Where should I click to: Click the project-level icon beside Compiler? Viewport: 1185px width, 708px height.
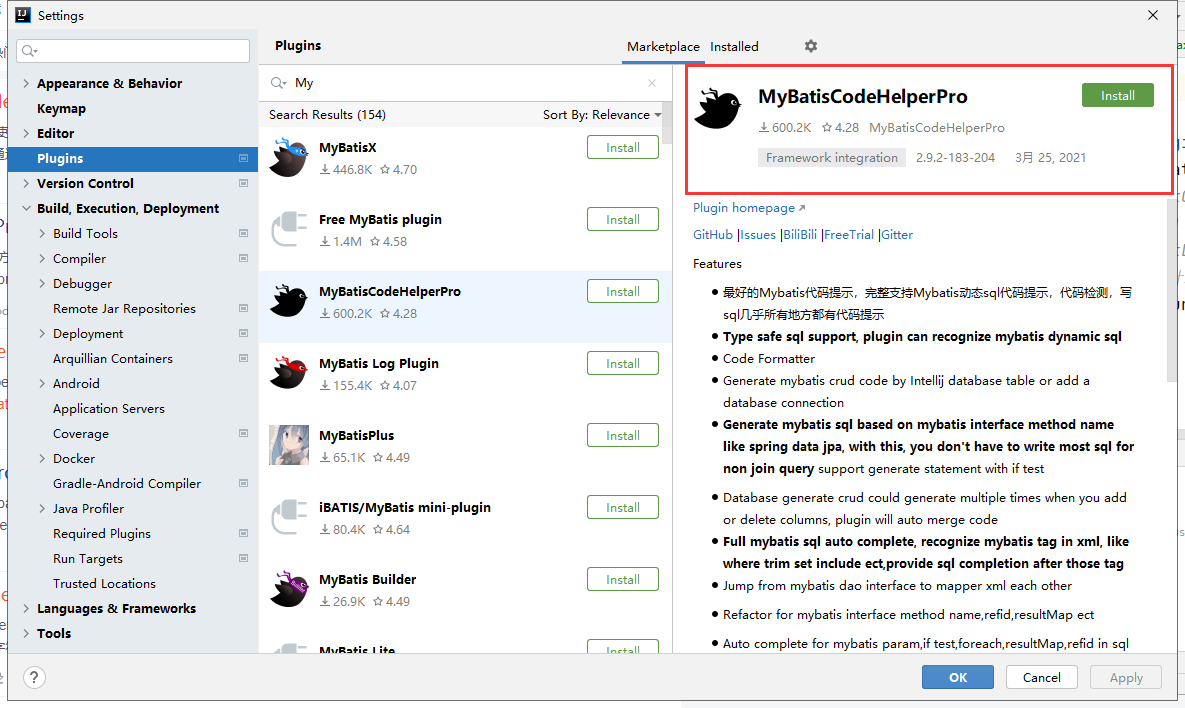click(x=243, y=258)
